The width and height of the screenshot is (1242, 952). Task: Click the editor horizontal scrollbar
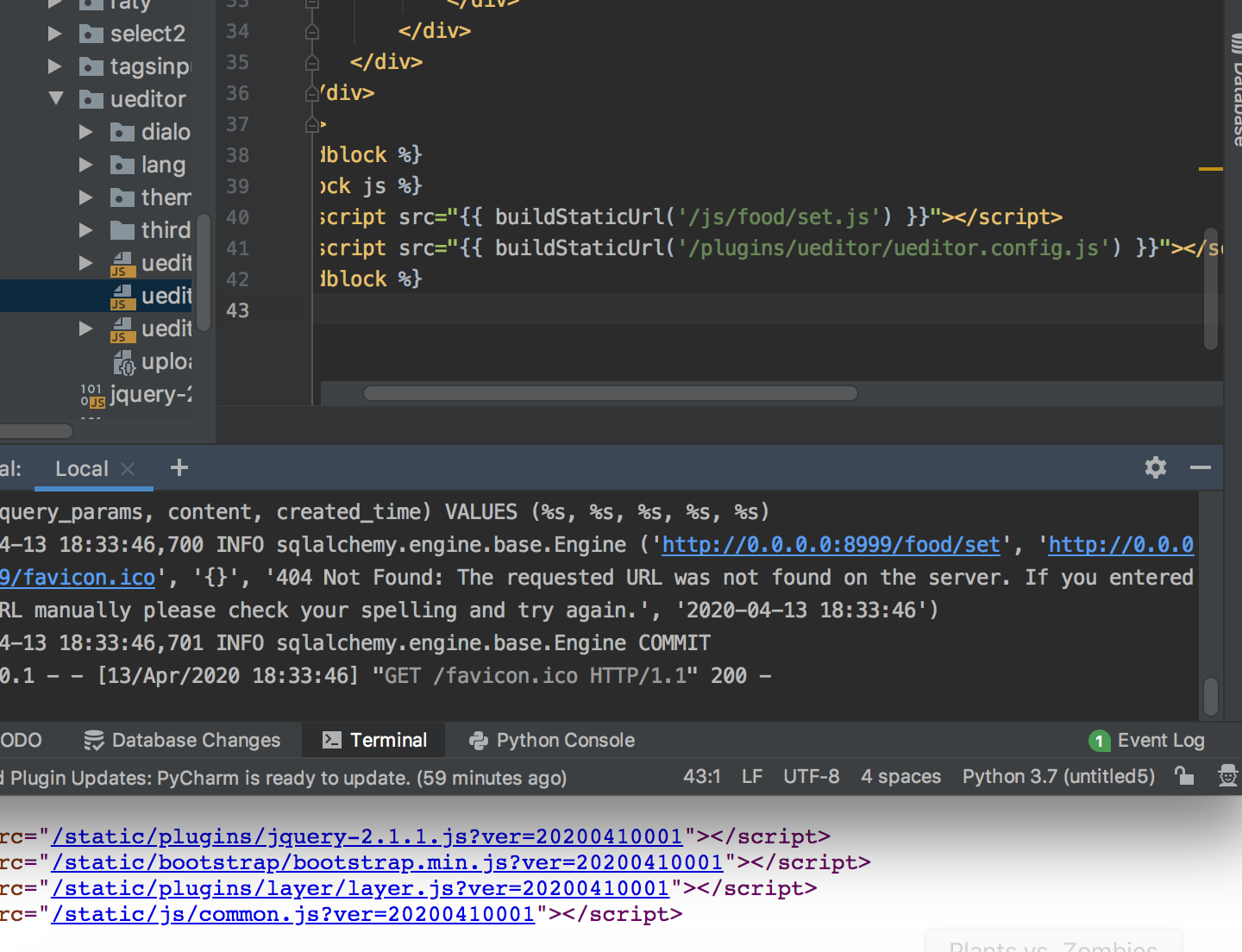click(x=611, y=393)
